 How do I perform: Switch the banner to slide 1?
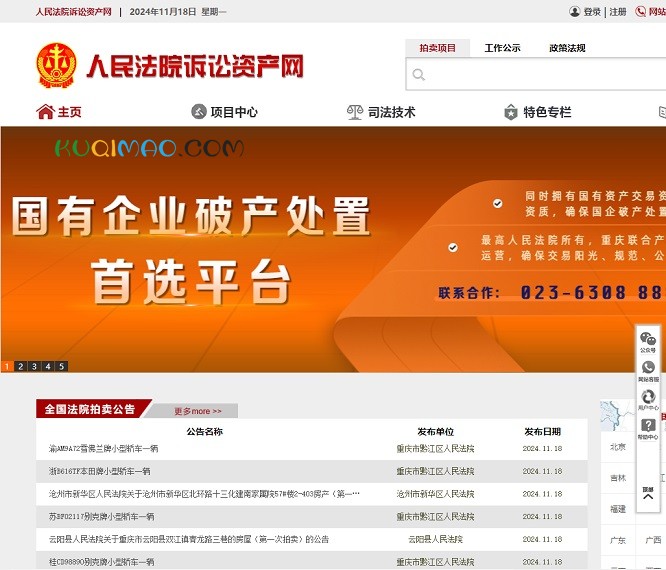pyautogui.click(x=7, y=366)
